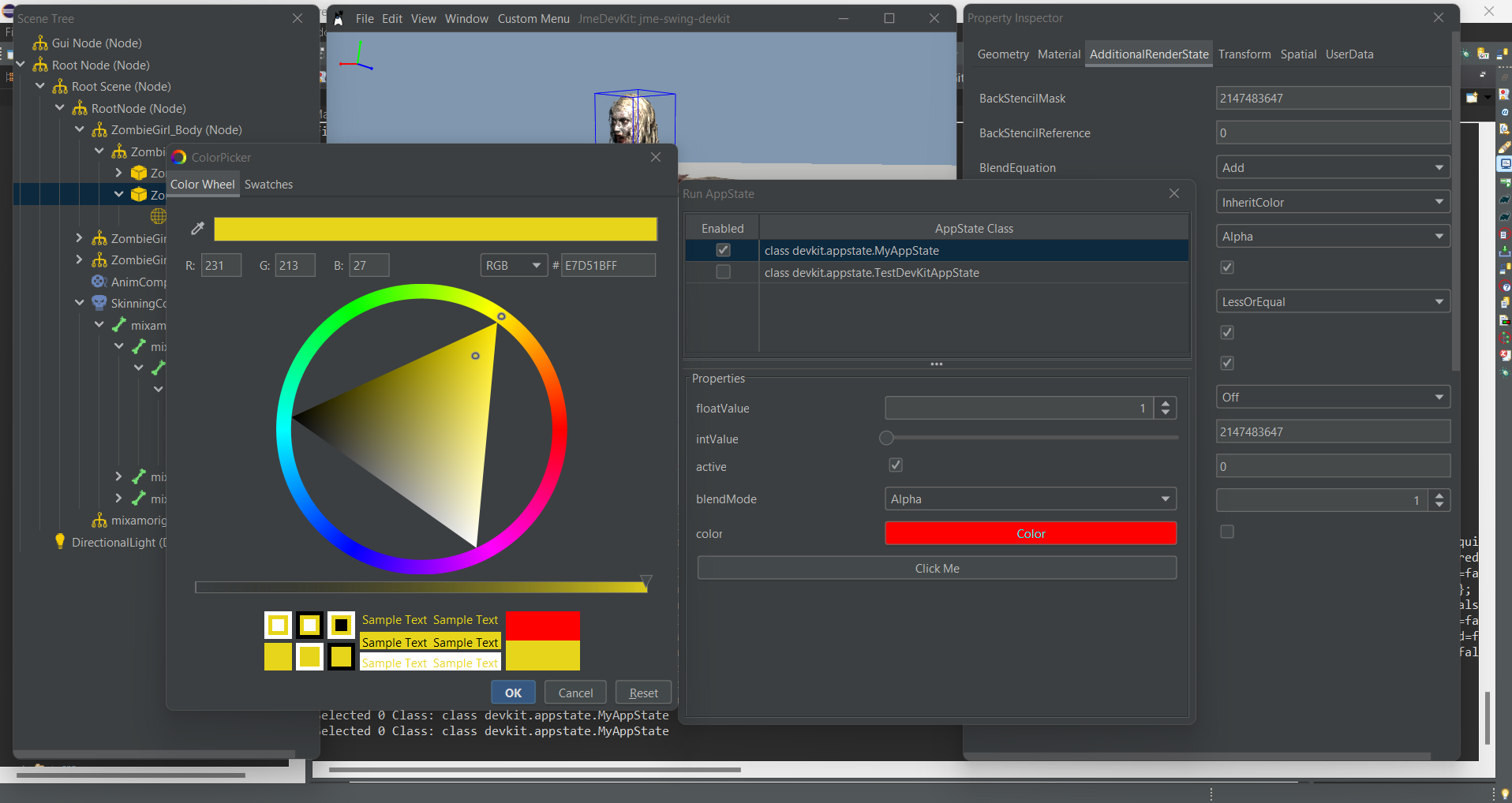Switch to the Swatches tab
This screenshot has height=803, width=1512.
coord(268,185)
